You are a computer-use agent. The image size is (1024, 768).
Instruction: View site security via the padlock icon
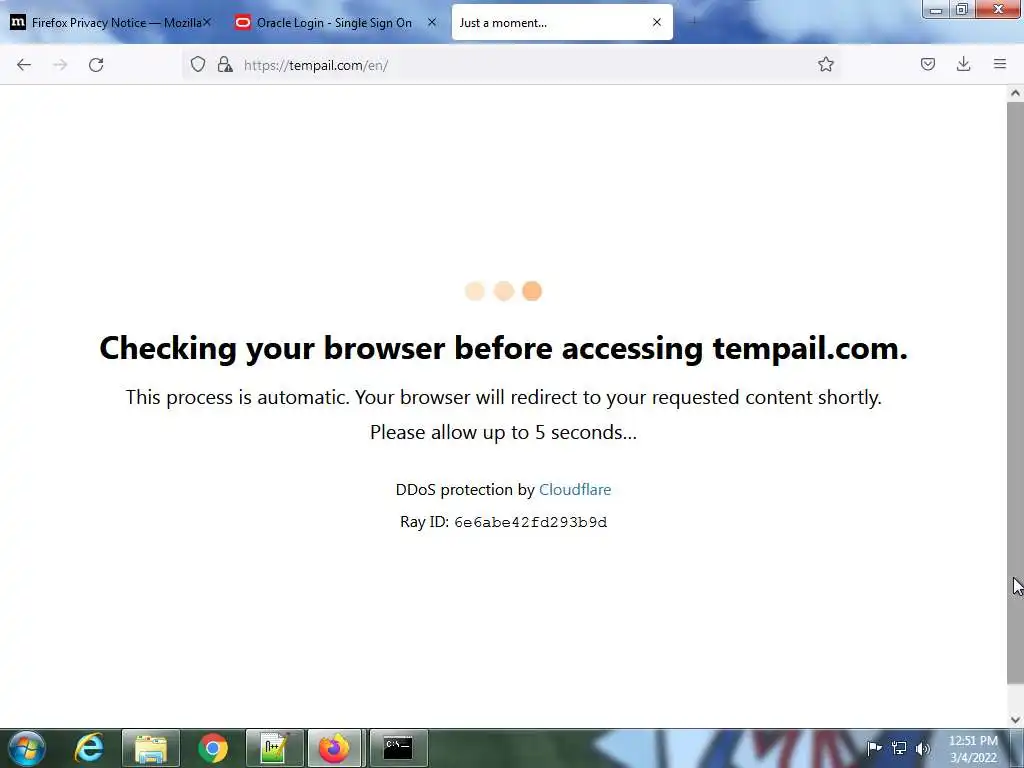[225, 64]
